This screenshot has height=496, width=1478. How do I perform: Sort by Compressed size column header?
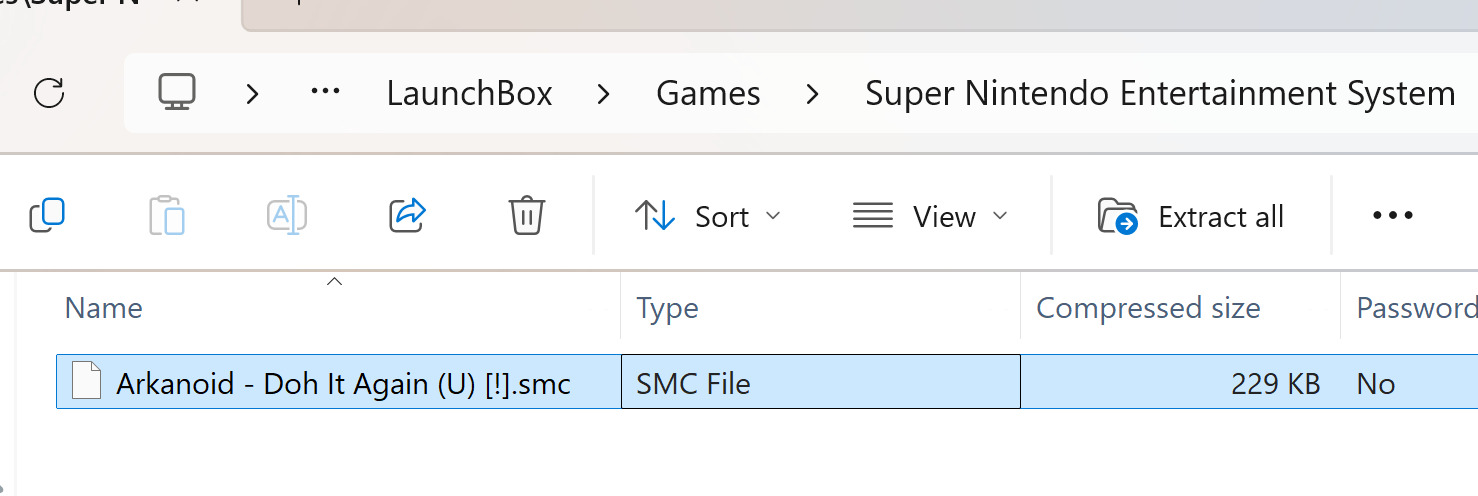pyautogui.click(x=1180, y=308)
